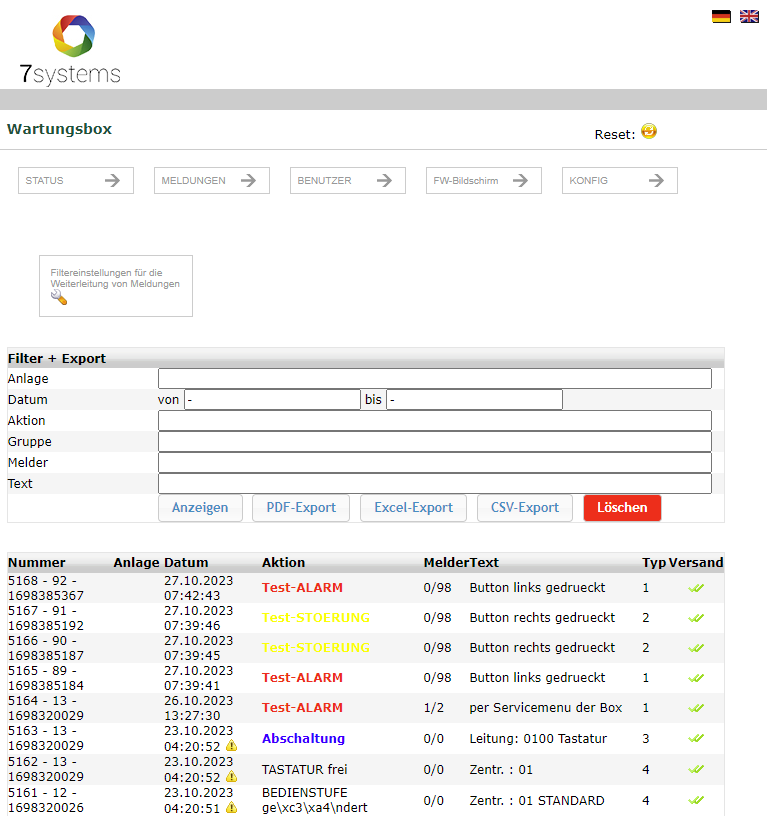Screen dimensions: 767x816
Task: Switch language to German flag
Action: (x=721, y=16)
